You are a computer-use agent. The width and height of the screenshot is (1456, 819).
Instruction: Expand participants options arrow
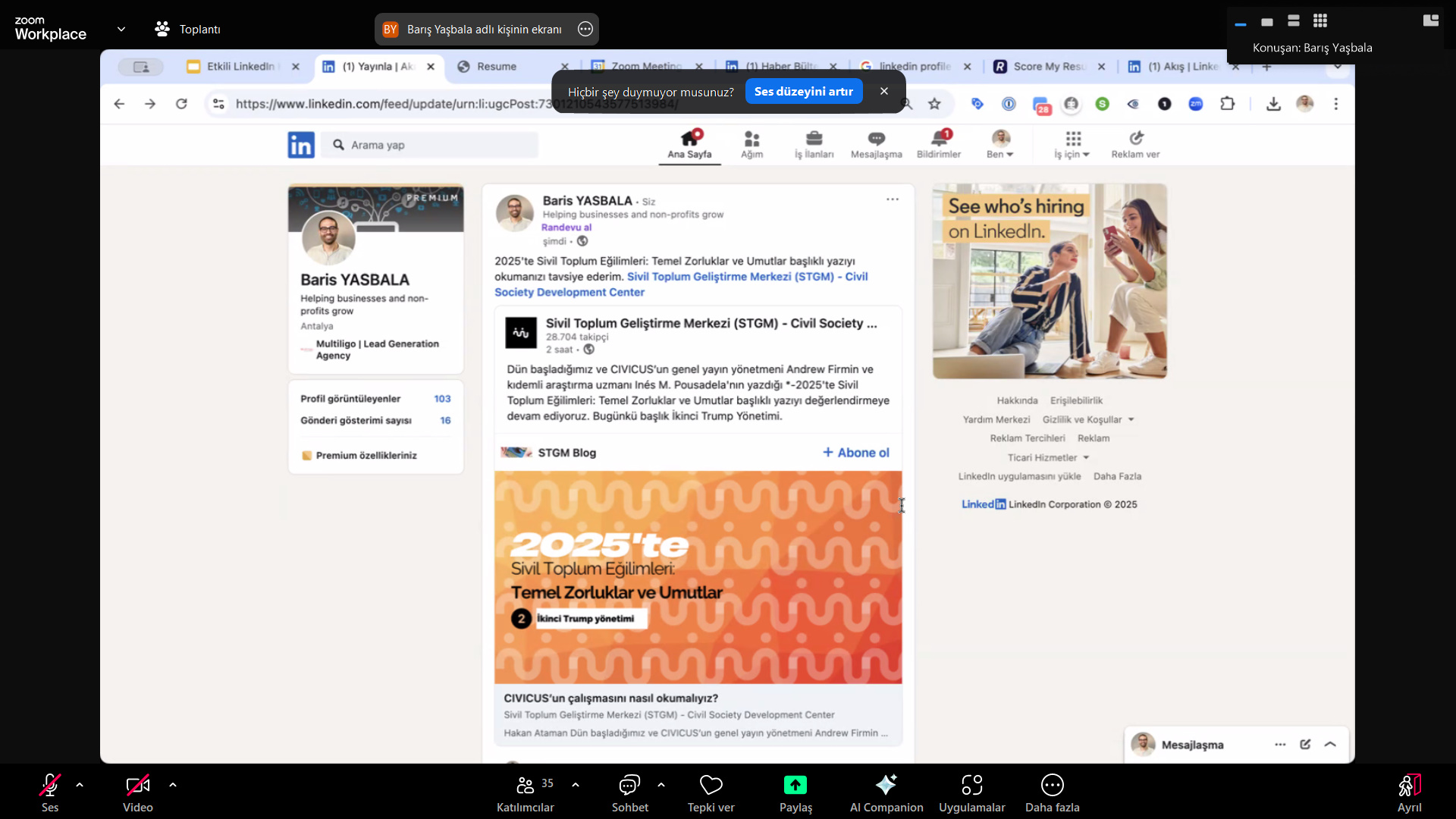click(x=576, y=785)
